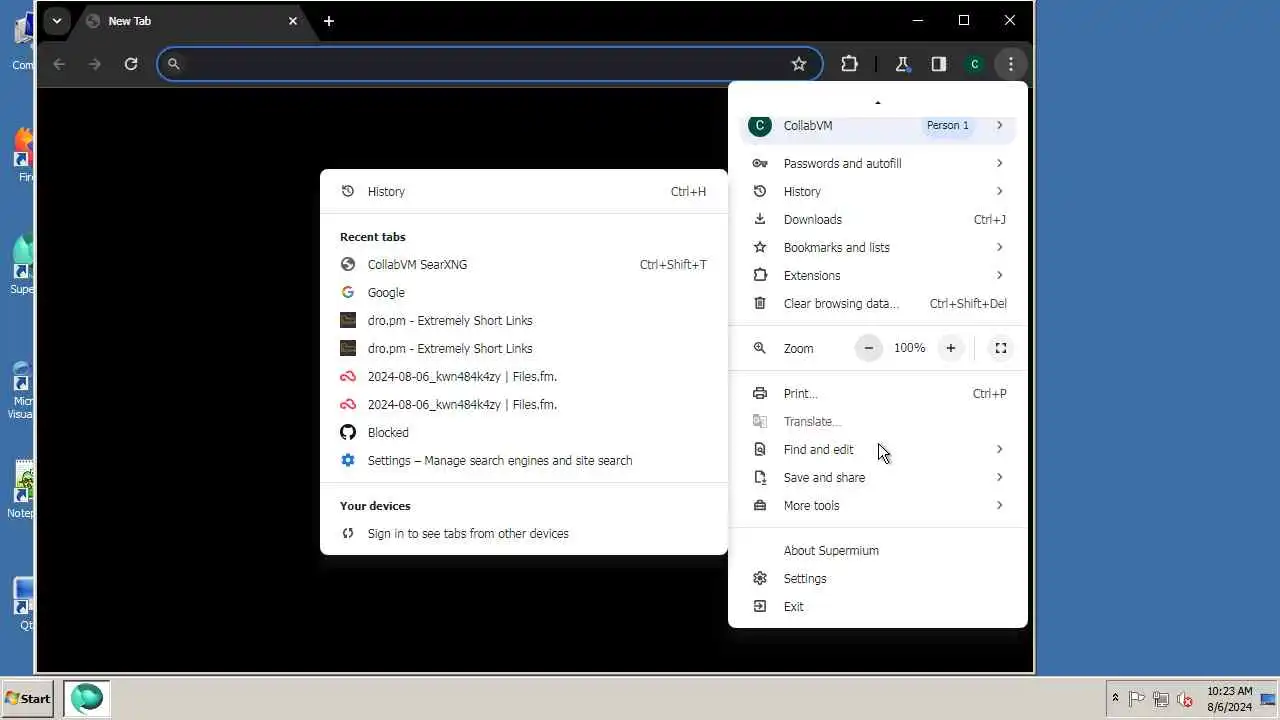Click the download icon beside Downloads
Viewport: 1280px width, 720px height.
pos(760,219)
